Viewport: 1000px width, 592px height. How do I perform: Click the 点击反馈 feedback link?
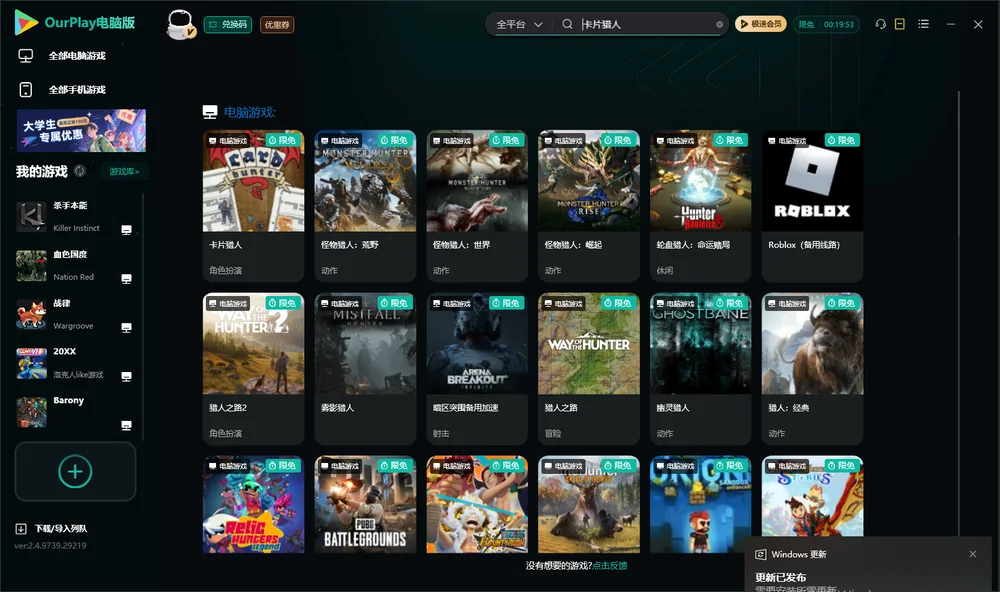610,565
